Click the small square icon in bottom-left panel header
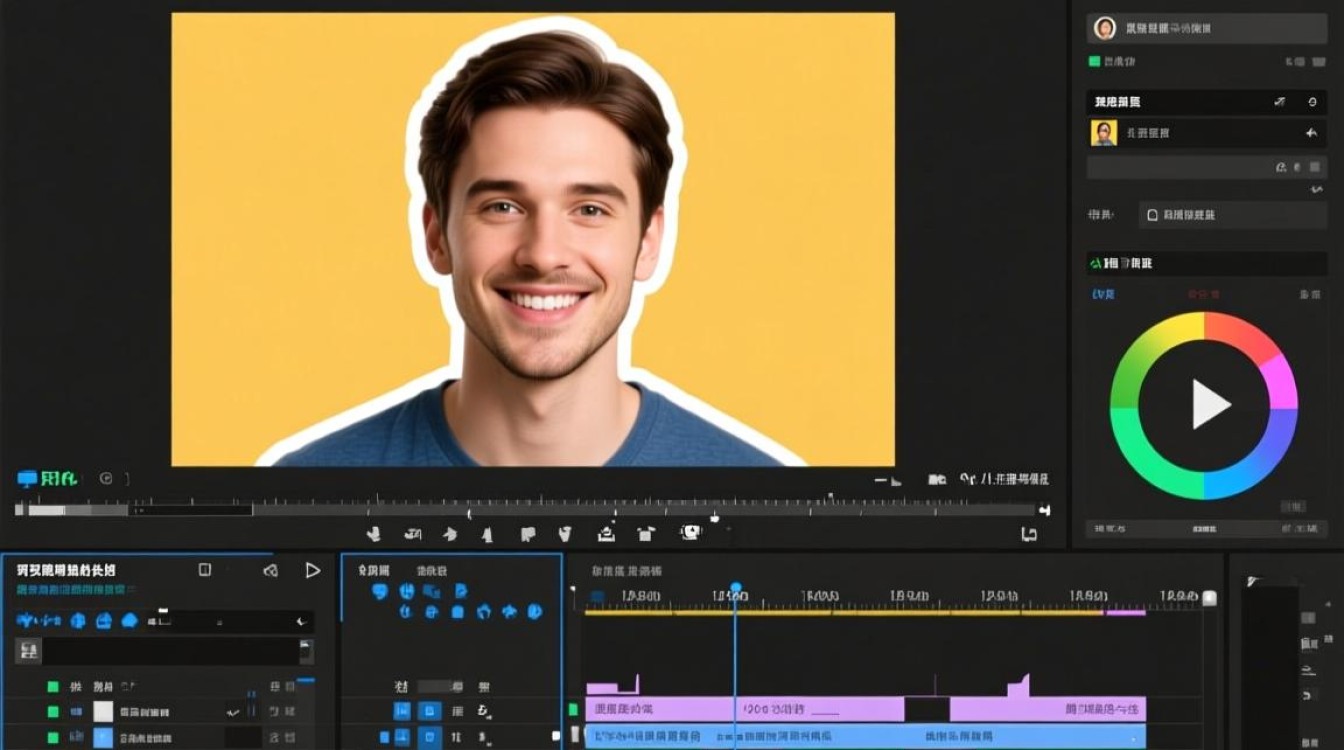The width and height of the screenshot is (1344, 750). coord(205,570)
